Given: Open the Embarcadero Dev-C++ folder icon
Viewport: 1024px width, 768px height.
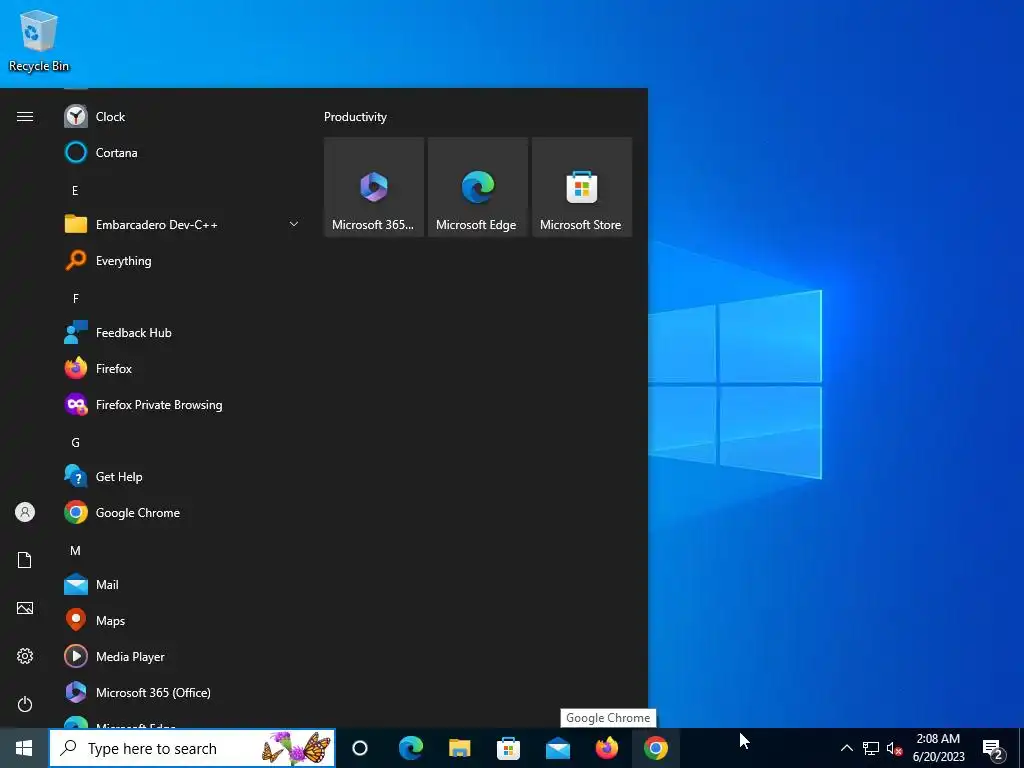Looking at the screenshot, I should (76, 224).
